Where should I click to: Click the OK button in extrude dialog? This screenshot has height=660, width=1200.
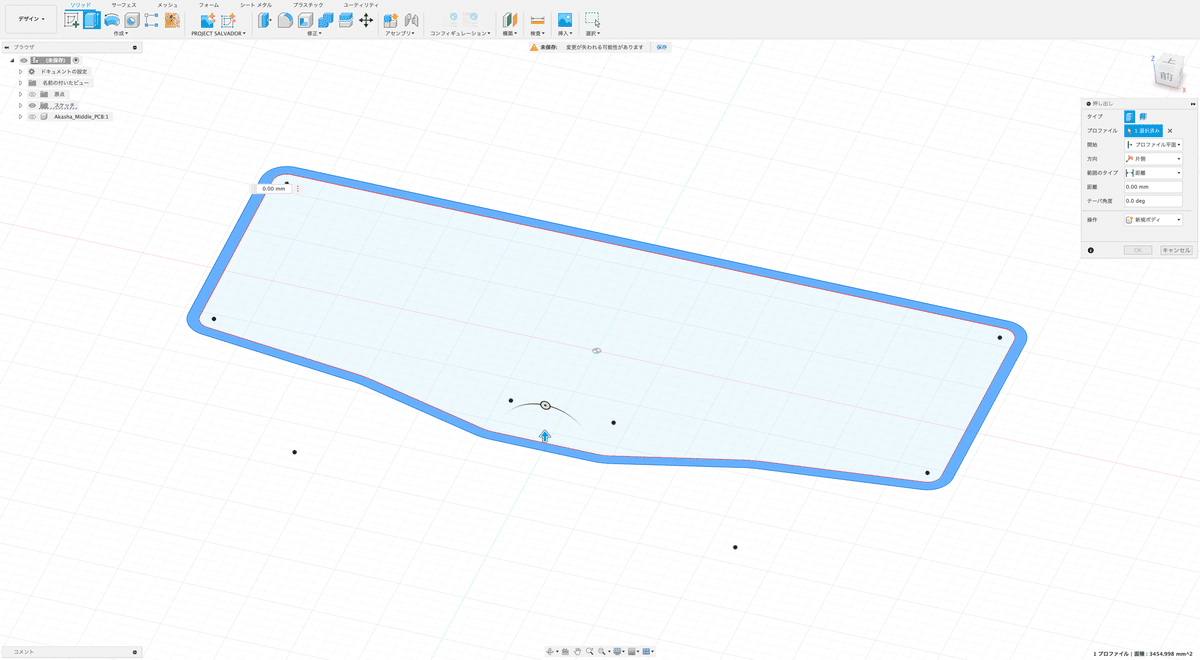coord(1138,250)
